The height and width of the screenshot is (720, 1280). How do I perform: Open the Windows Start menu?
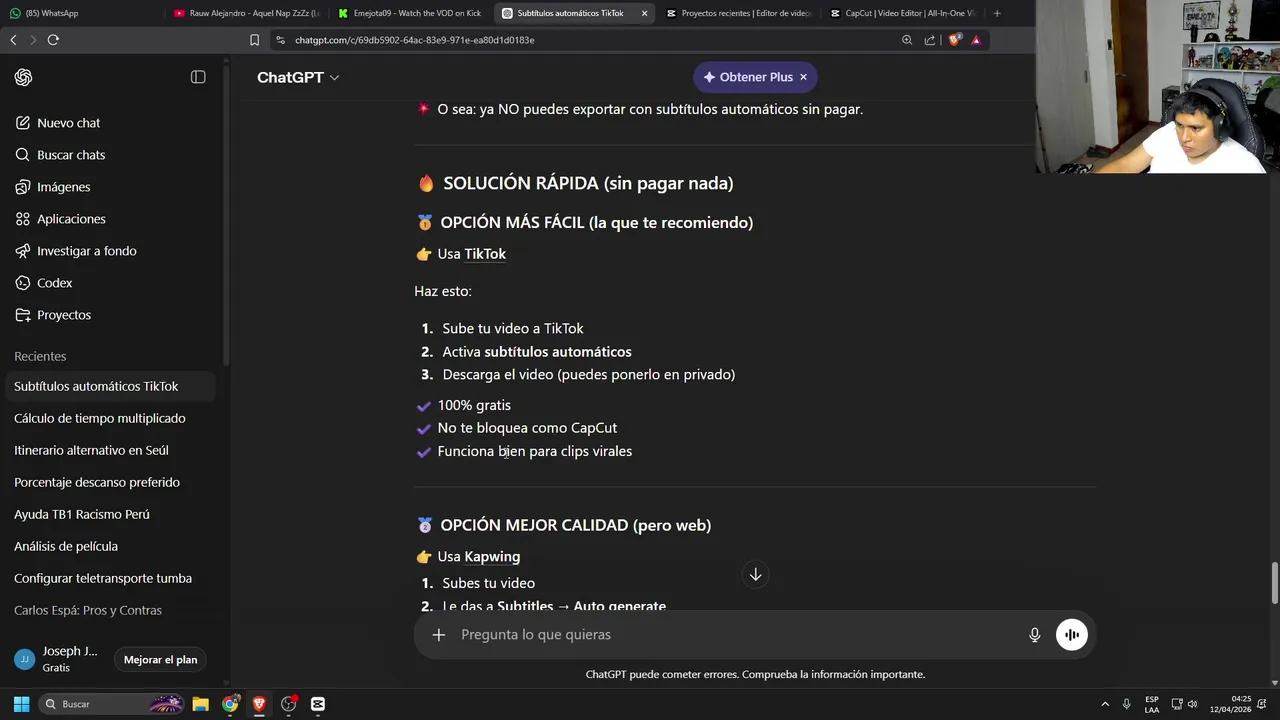tap(21, 704)
